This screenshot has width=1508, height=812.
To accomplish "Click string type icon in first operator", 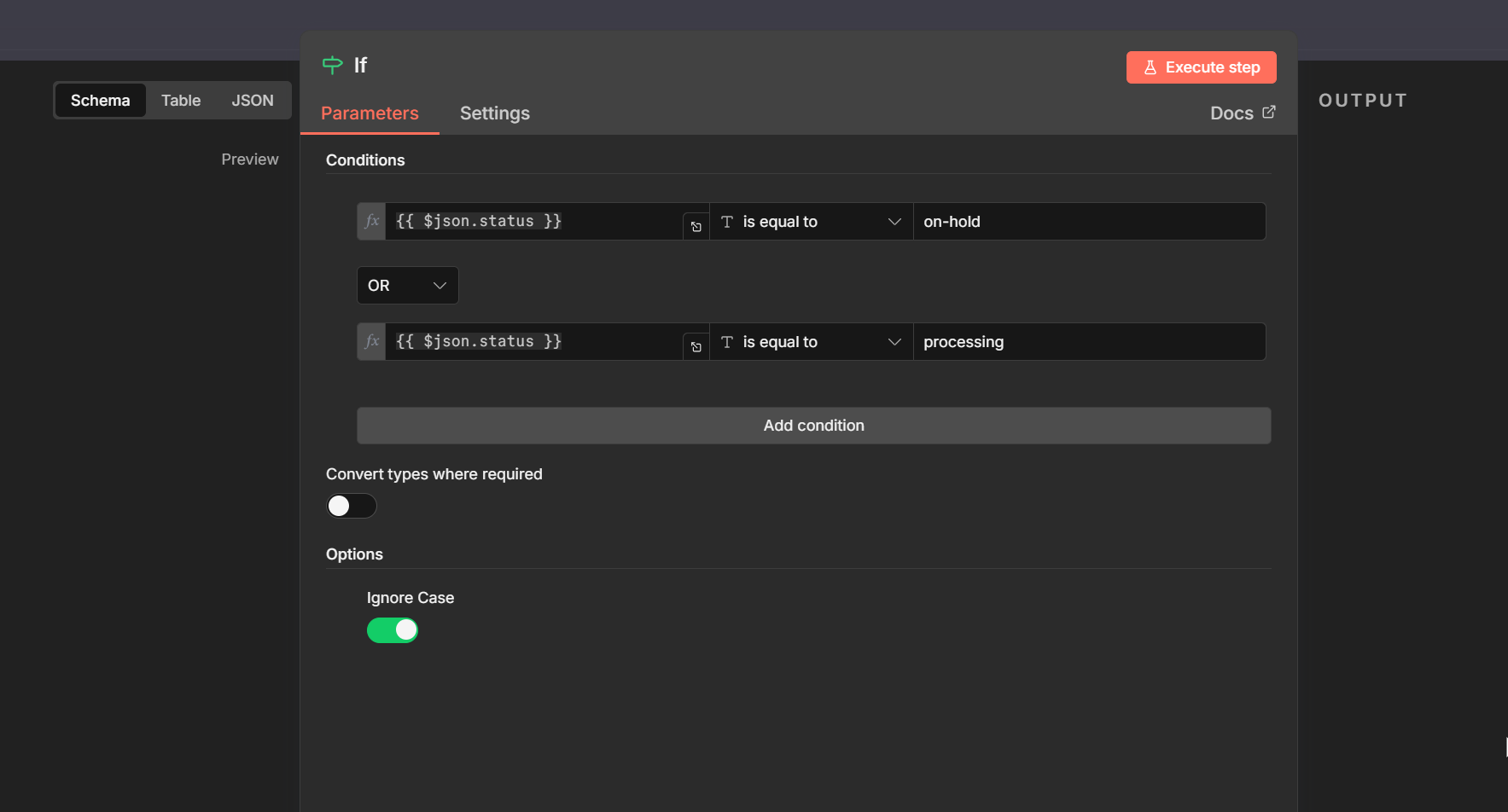I will click(x=727, y=222).
